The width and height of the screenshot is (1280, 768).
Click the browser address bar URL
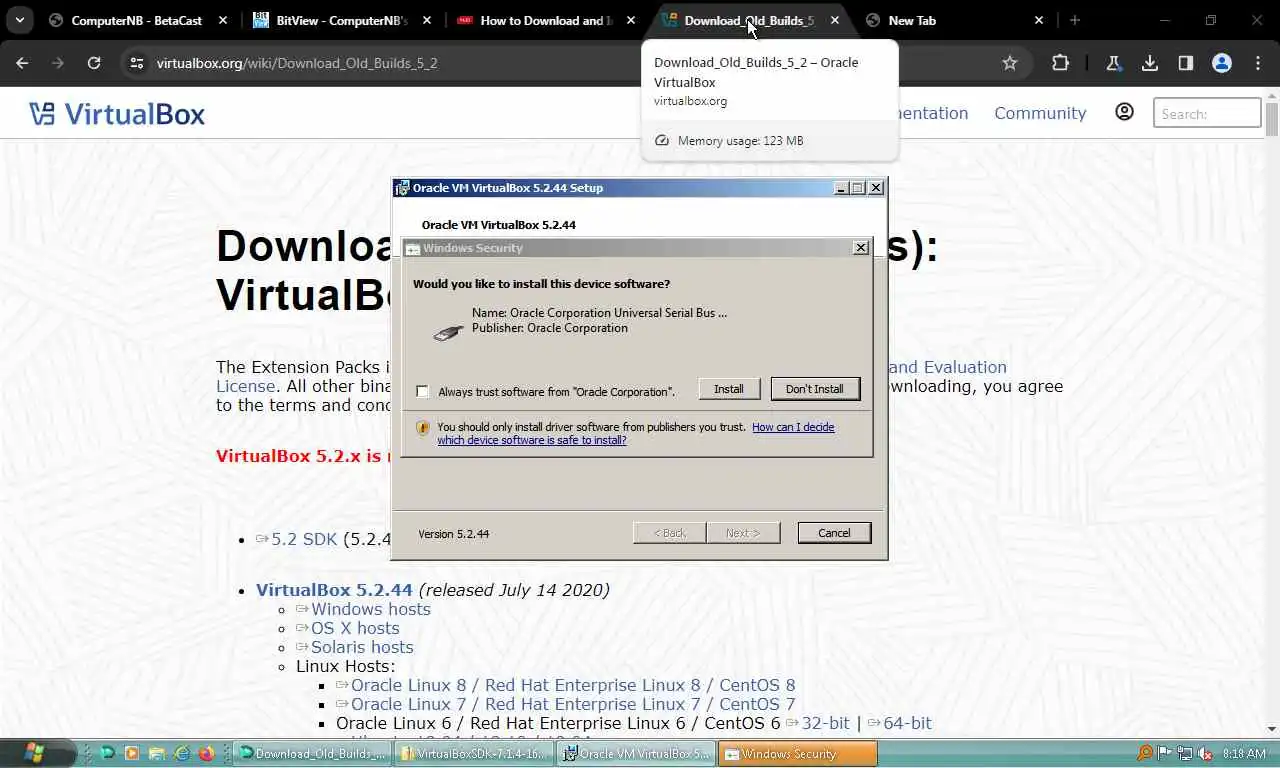click(x=297, y=63)
